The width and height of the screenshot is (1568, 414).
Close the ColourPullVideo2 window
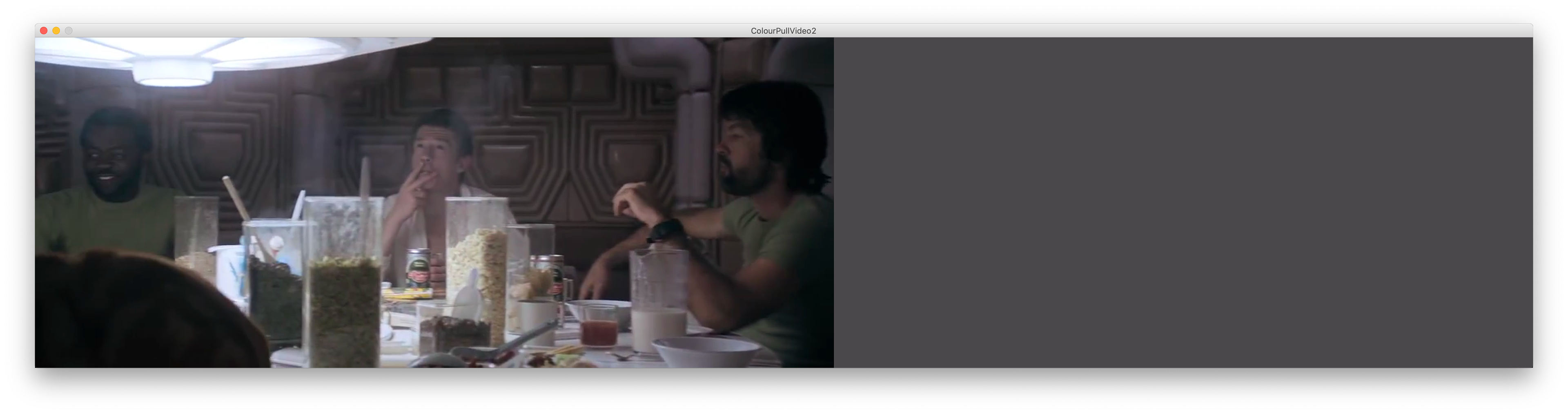pos(44,31)
